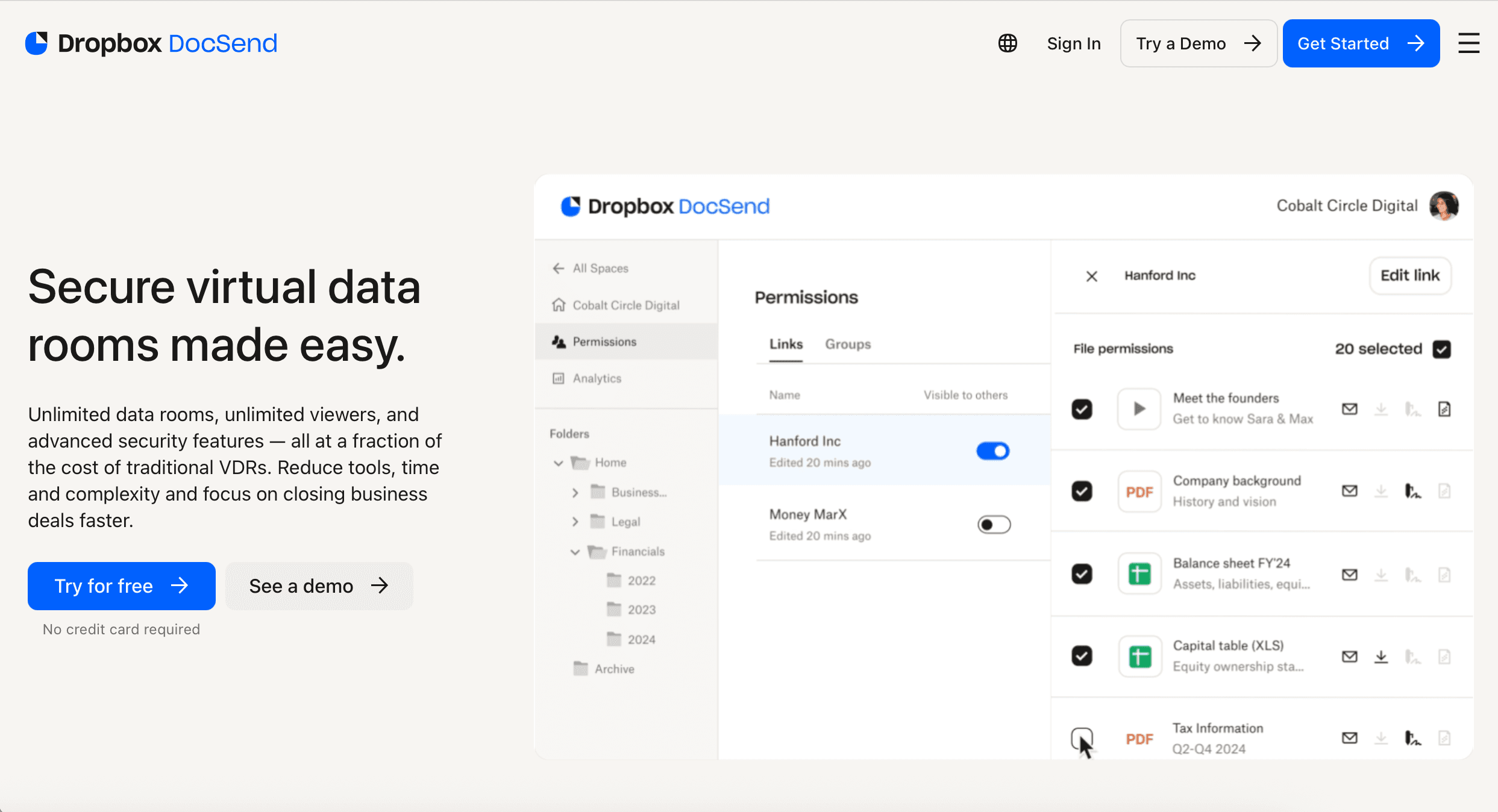Image resolution: width=1498 pixels, height=812 pixels.
Task: Click the X to close Hanford Inc panel
Action: [x=1091, y=276]
